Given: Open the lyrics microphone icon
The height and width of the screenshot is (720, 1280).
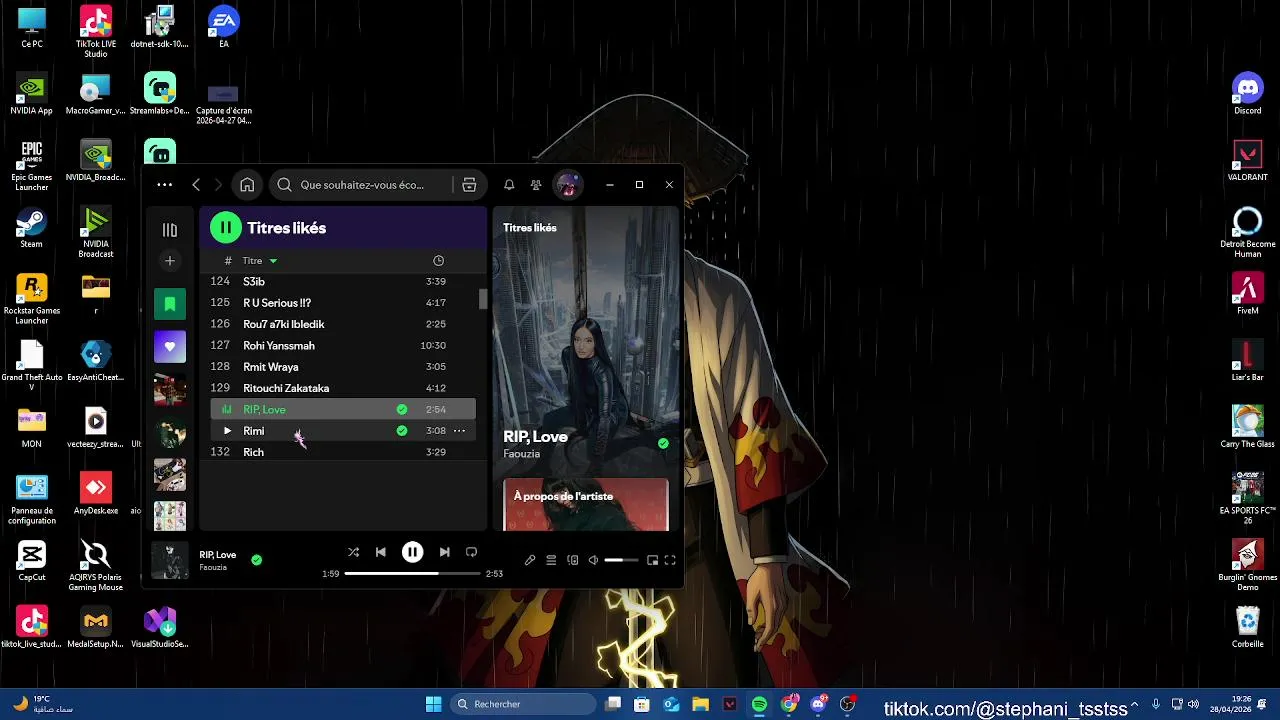Looking at the screenshot, I should click(530, 561).
